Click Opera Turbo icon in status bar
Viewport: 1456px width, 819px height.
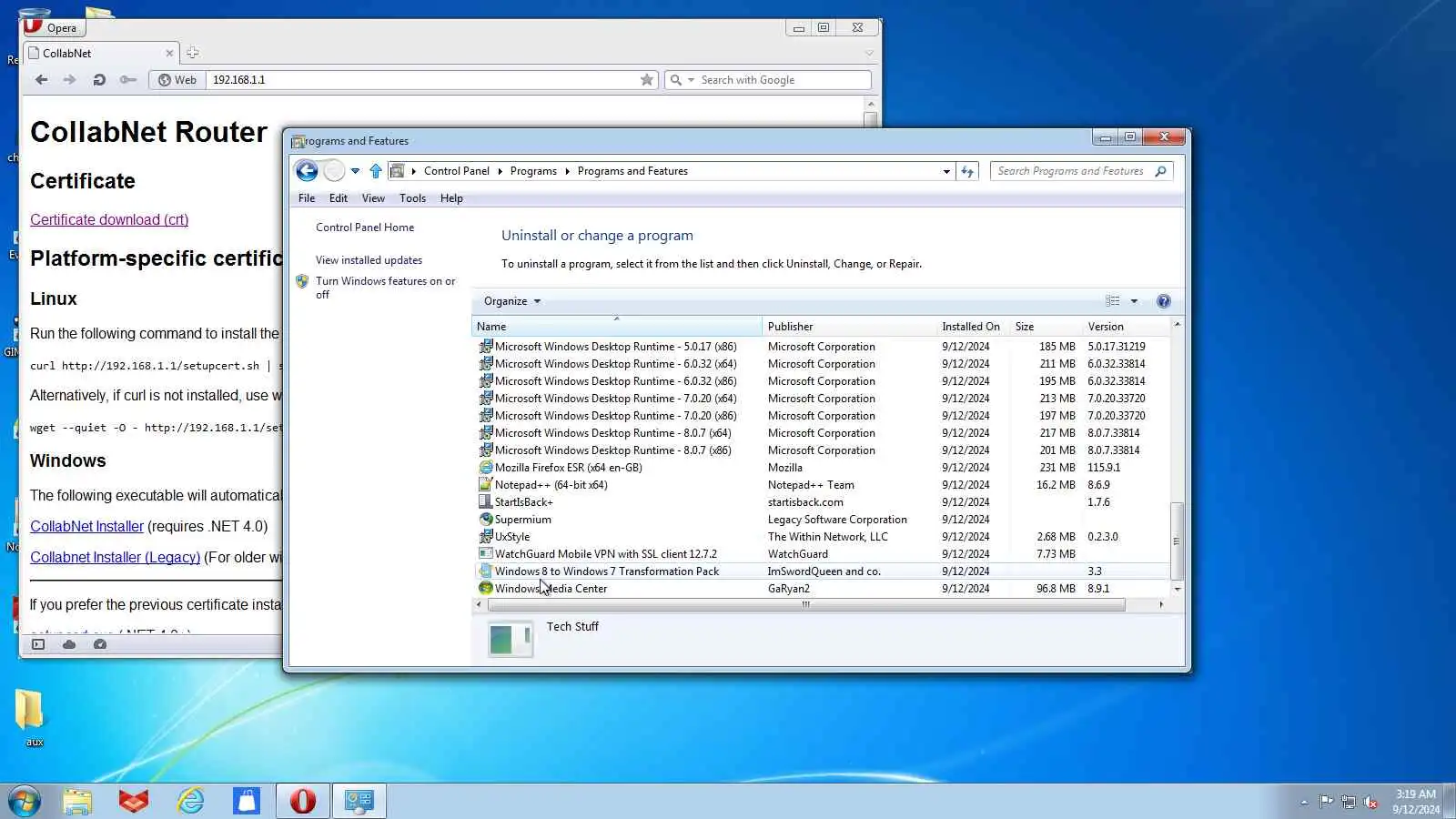pyautogui.click(x=100, y=644)
